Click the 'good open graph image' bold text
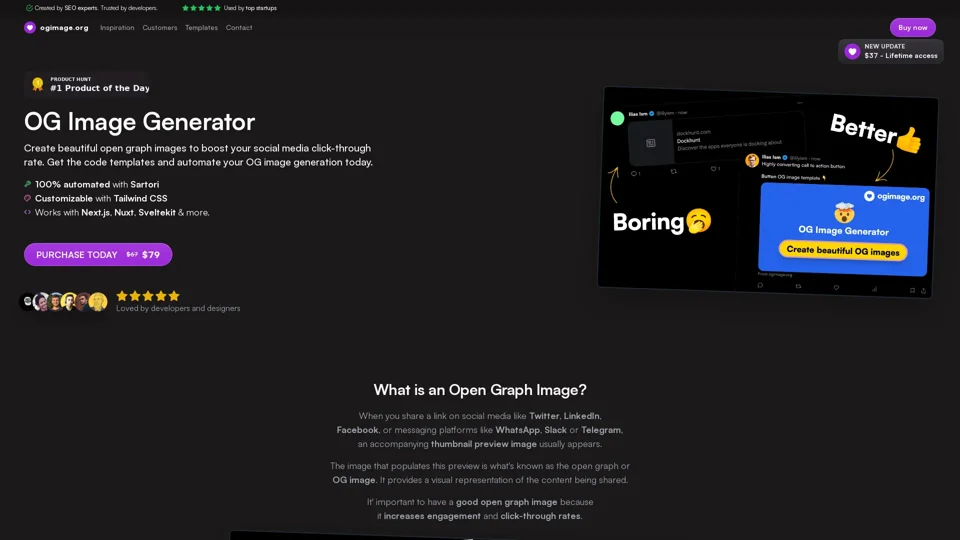This screenshot has height=540, width=960. click(x=507, y=502)
